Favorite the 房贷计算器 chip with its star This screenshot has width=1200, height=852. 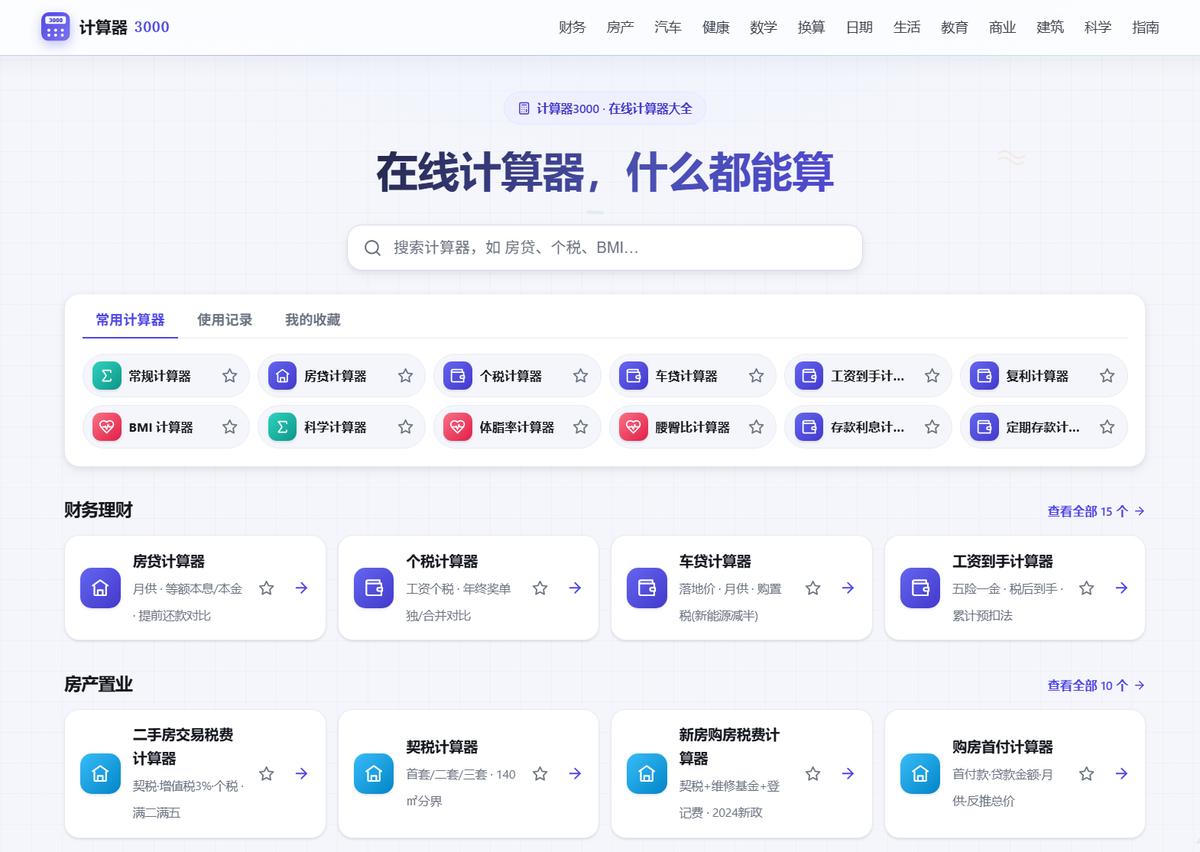pos(405,376)
